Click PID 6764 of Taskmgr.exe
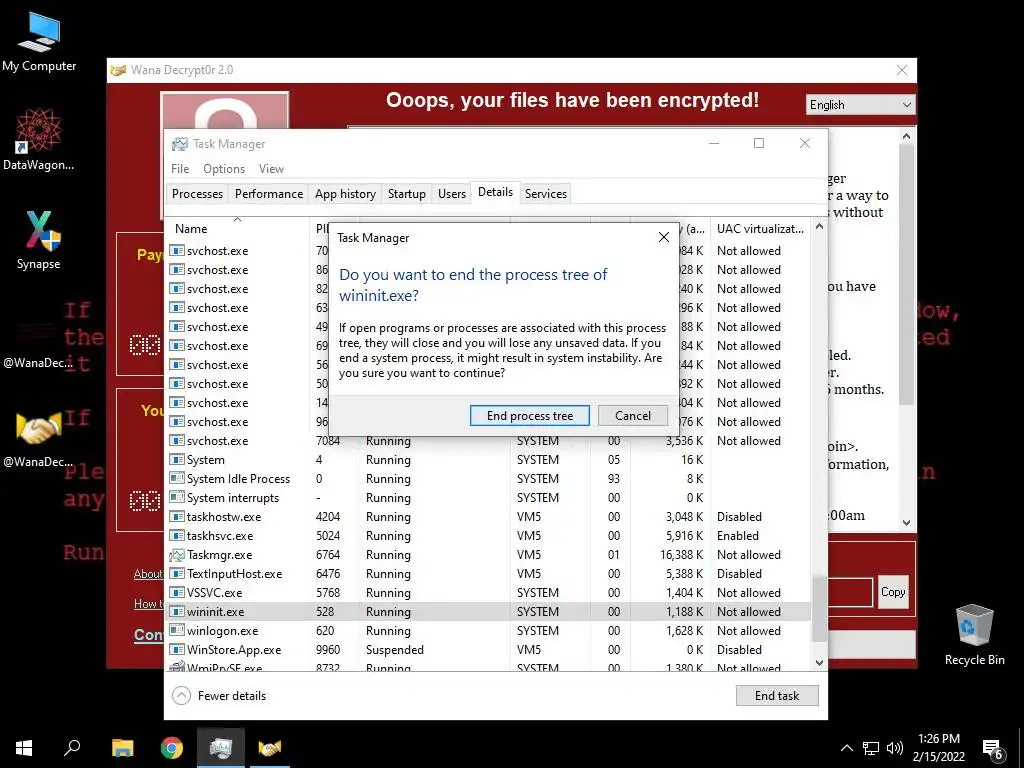 pyautogui.click(x=328, y=555)
